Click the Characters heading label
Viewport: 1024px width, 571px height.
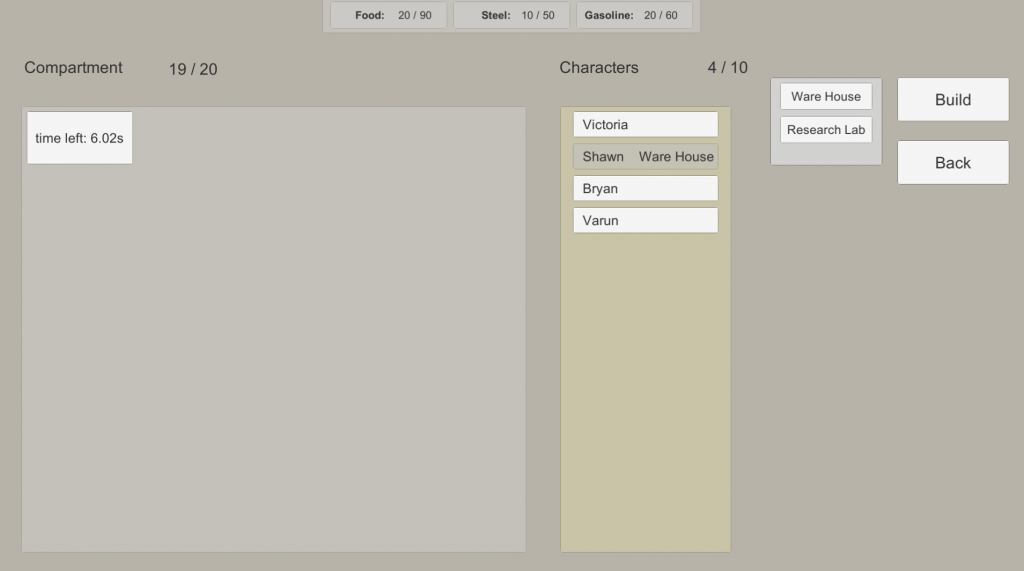pos(599,67)
